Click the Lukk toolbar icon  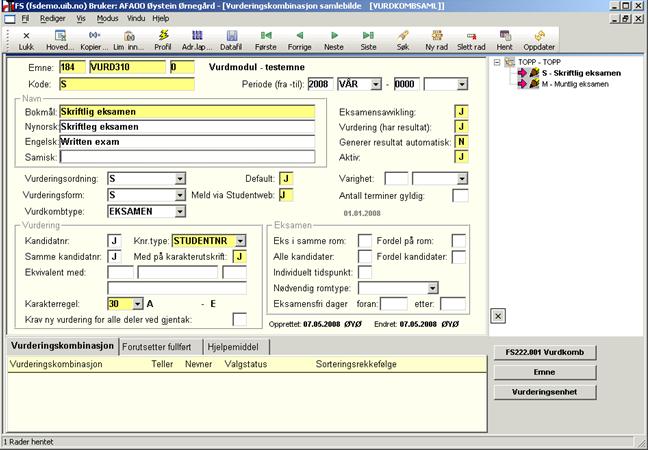tap(26, 40)
